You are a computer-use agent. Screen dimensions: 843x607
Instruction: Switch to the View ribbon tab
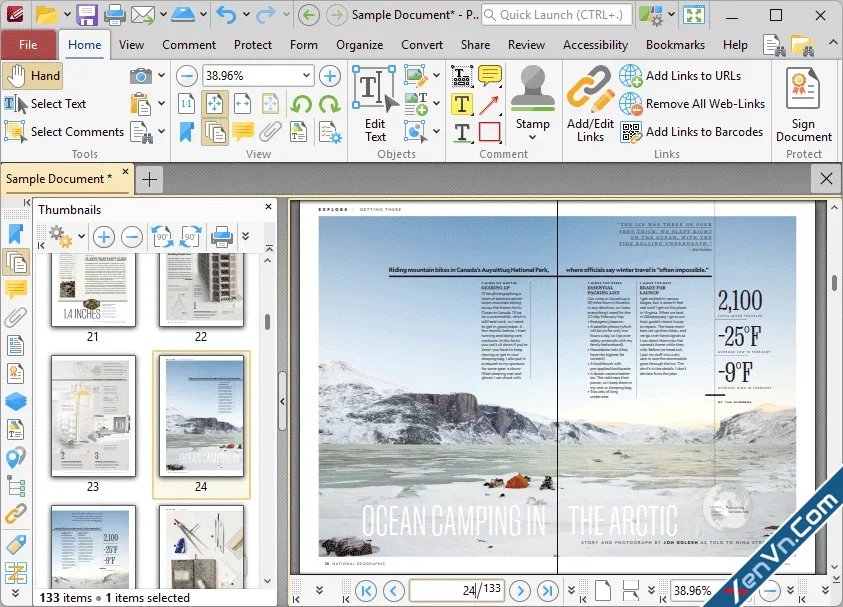(x=131, y=45)
